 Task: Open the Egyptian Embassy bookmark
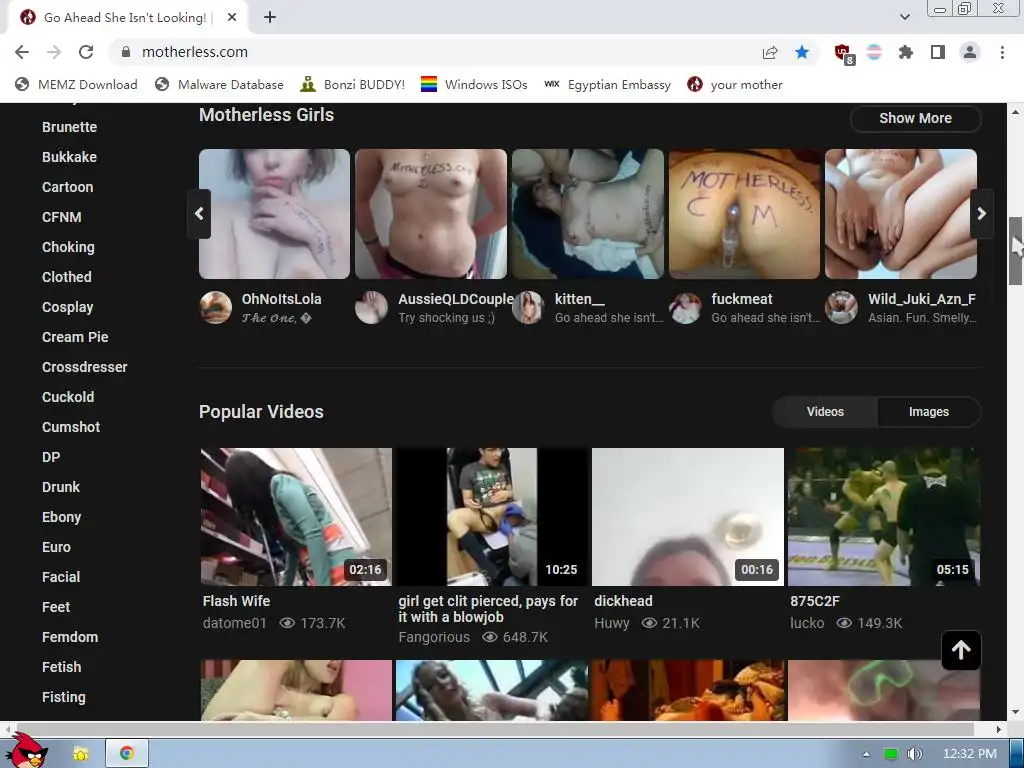click(x=607, y=84)
